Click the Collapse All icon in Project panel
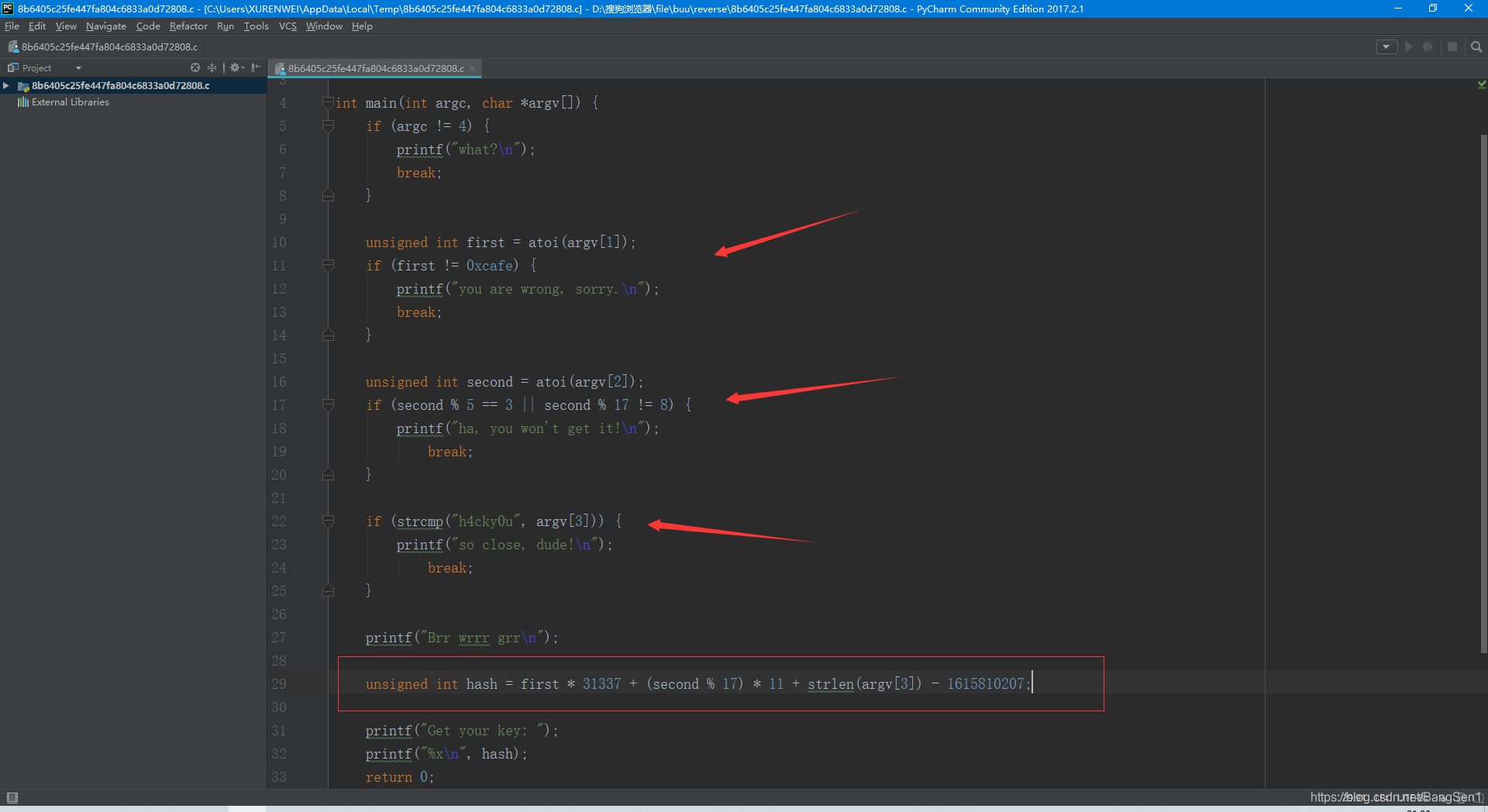Viewport: 1488px width, 812px height. point(212,68)
